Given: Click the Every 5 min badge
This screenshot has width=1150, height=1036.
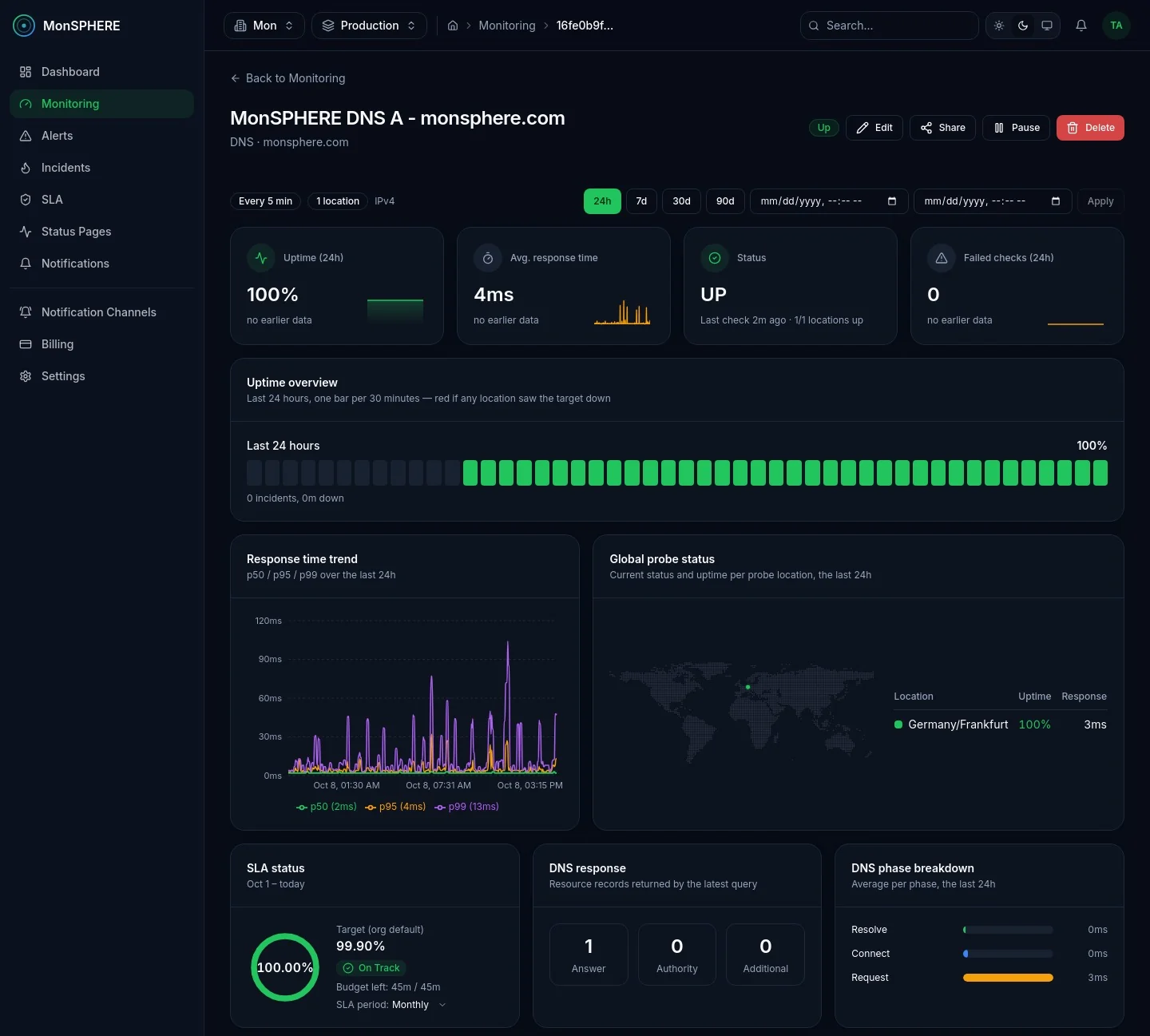Looking at the screenshot, I should tap(265, 201).
